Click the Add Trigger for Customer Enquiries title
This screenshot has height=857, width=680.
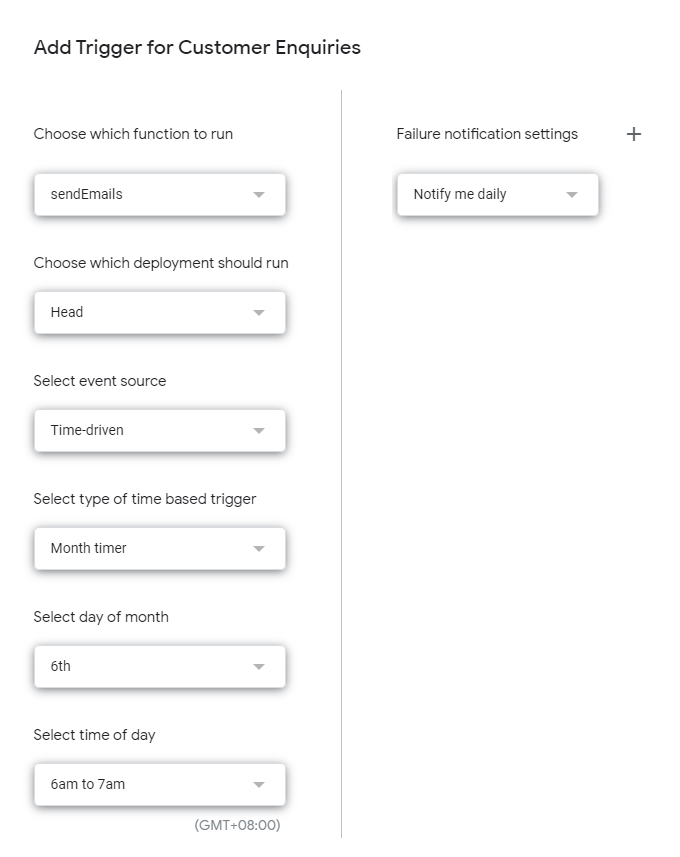197,47
